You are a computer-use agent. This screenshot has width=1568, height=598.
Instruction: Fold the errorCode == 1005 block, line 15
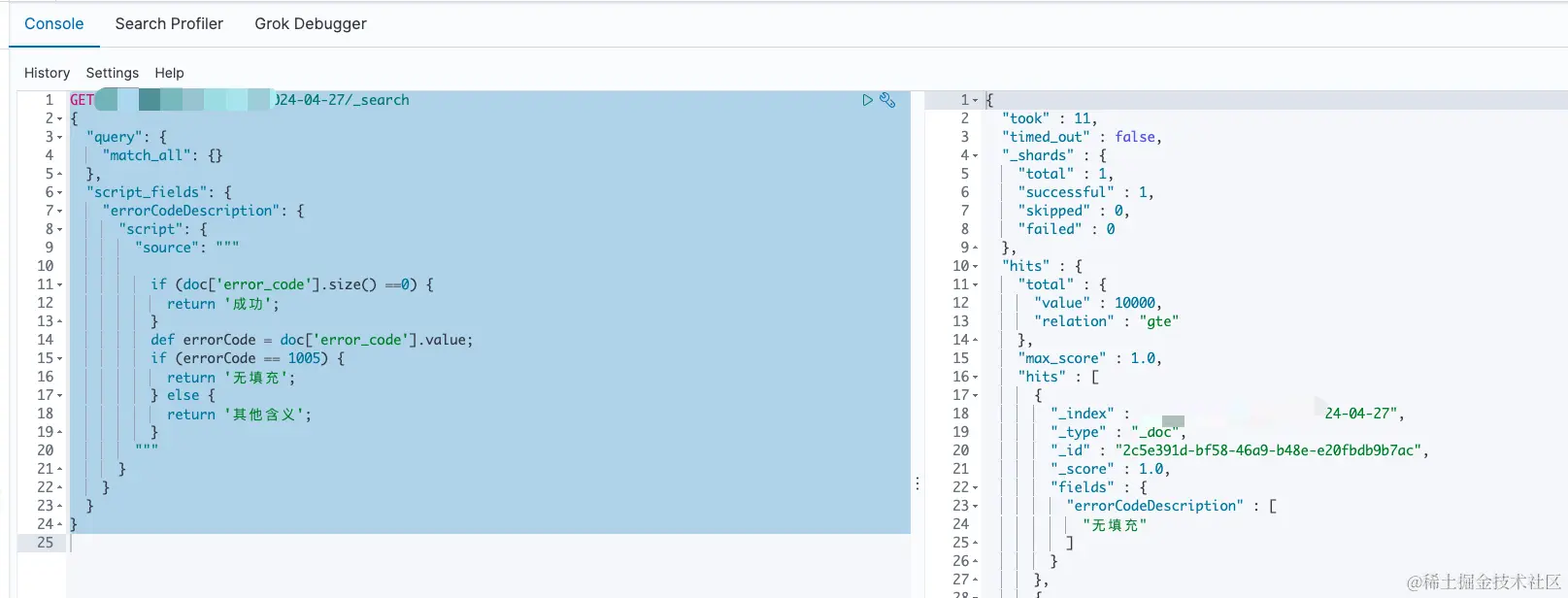tap(59, 358)
